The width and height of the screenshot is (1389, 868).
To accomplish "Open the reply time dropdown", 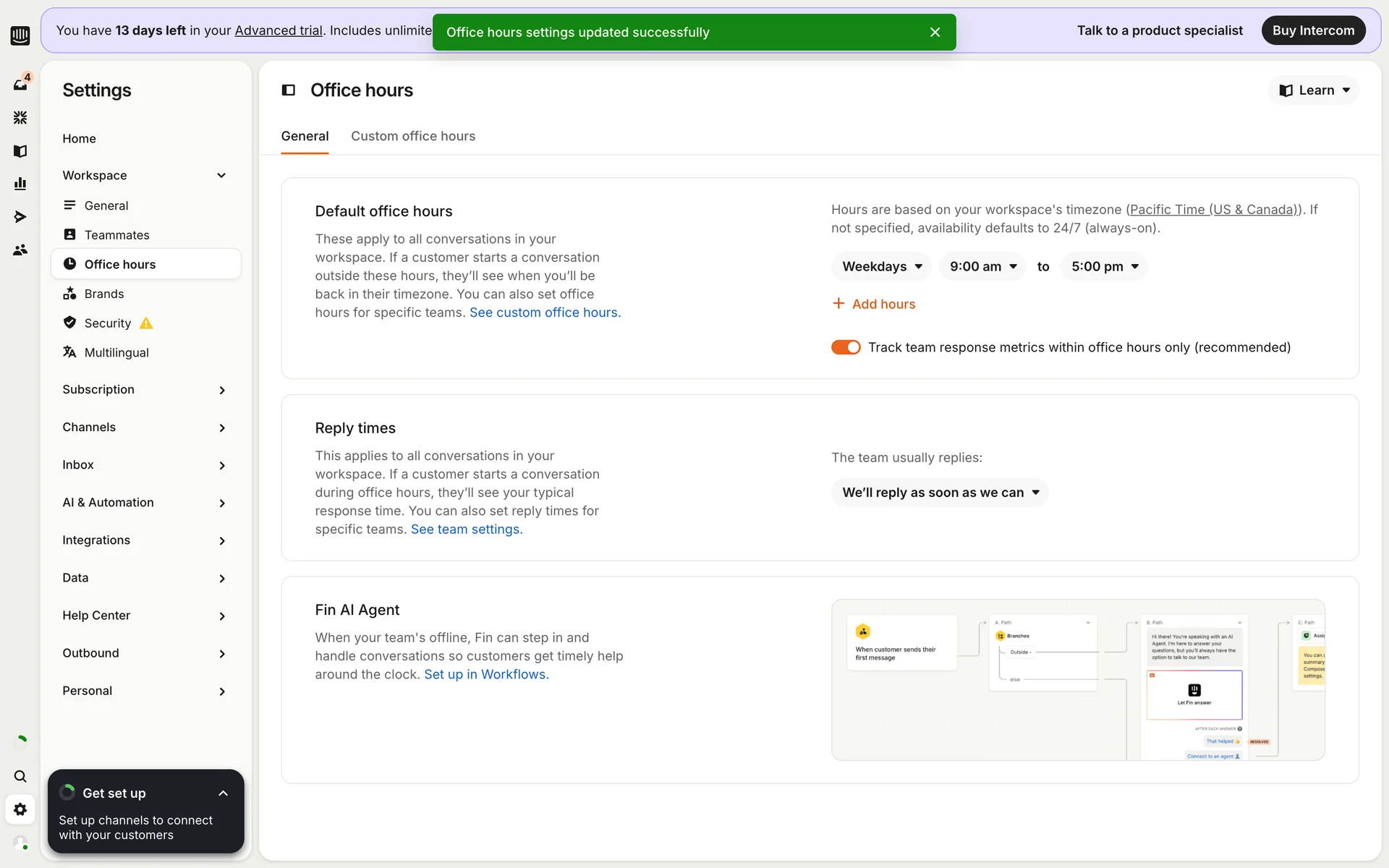I will click(x=939, y=493).
